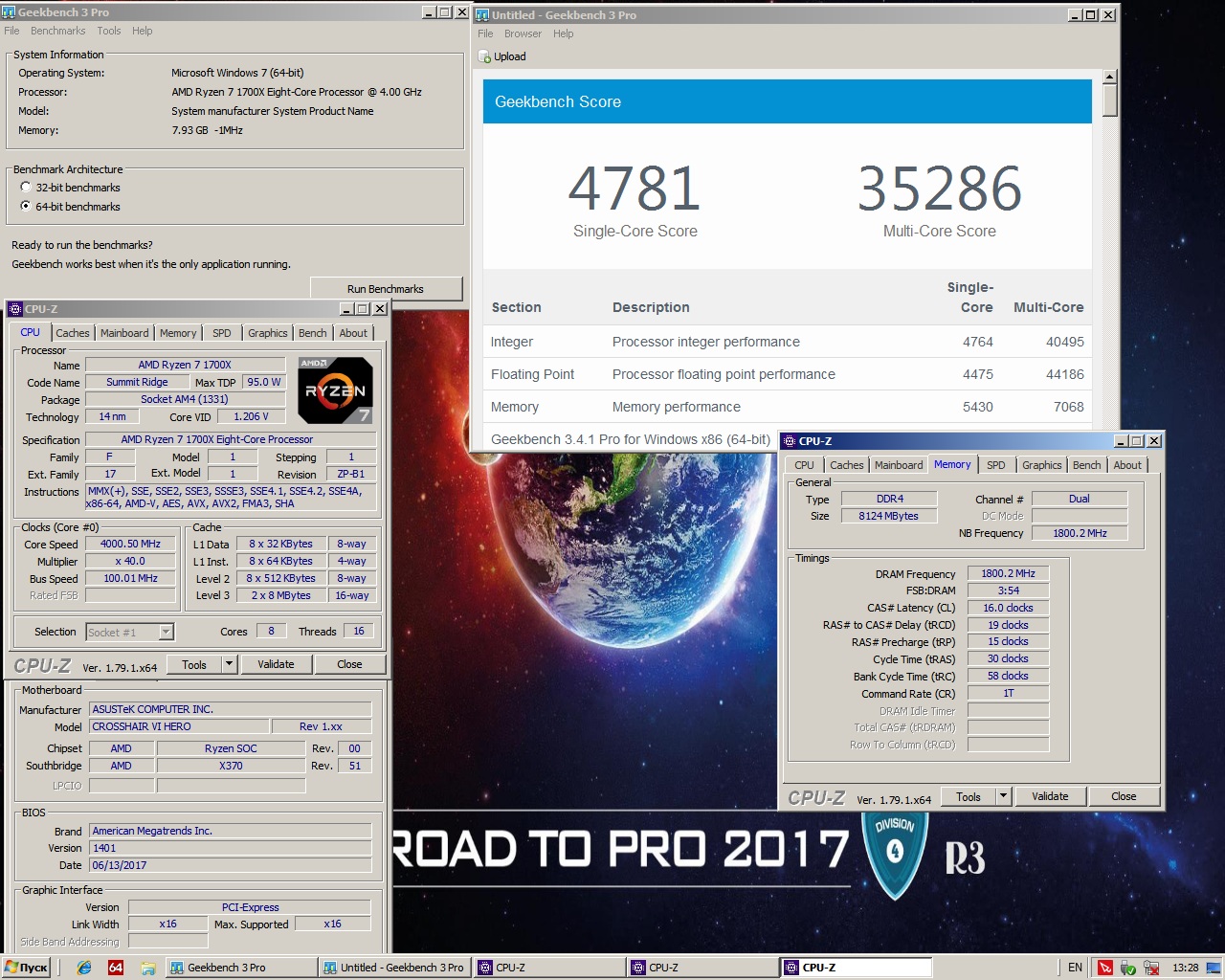Switch to Graphics tab in CPU-Z memory window
The image size is (1225, 980).
click(1041, 465)
